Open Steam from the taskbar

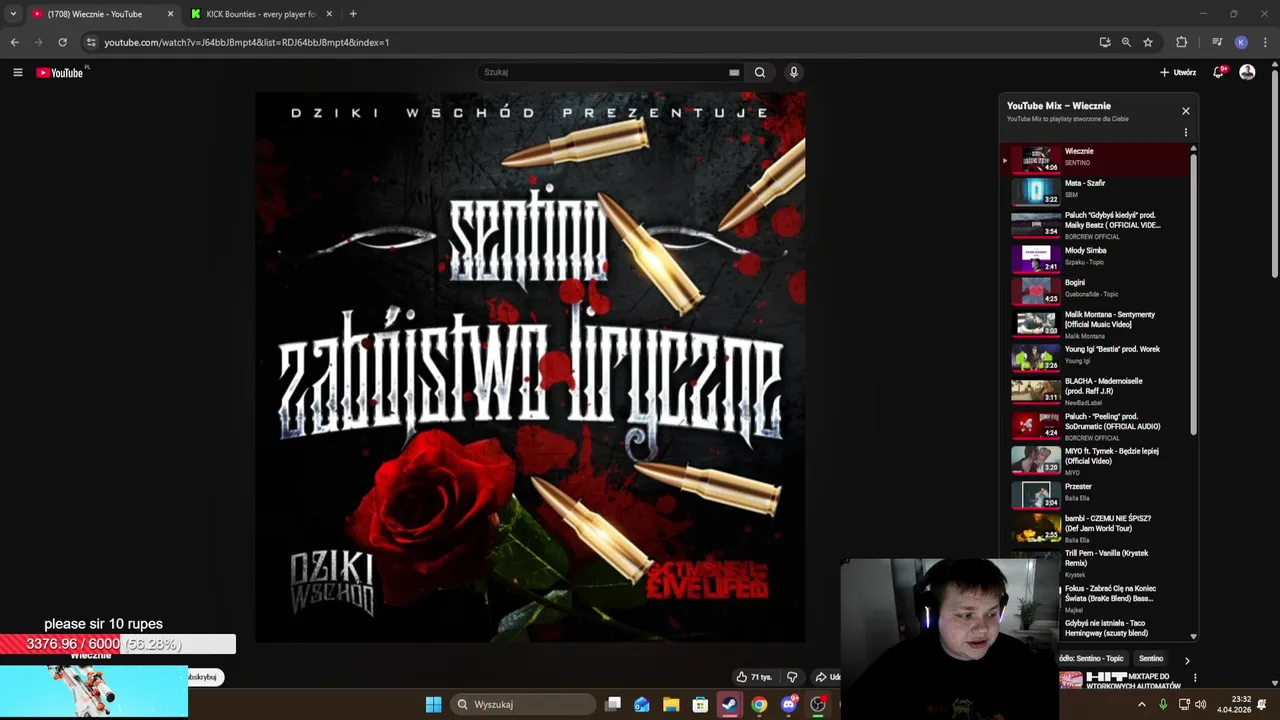pos(729,704)
